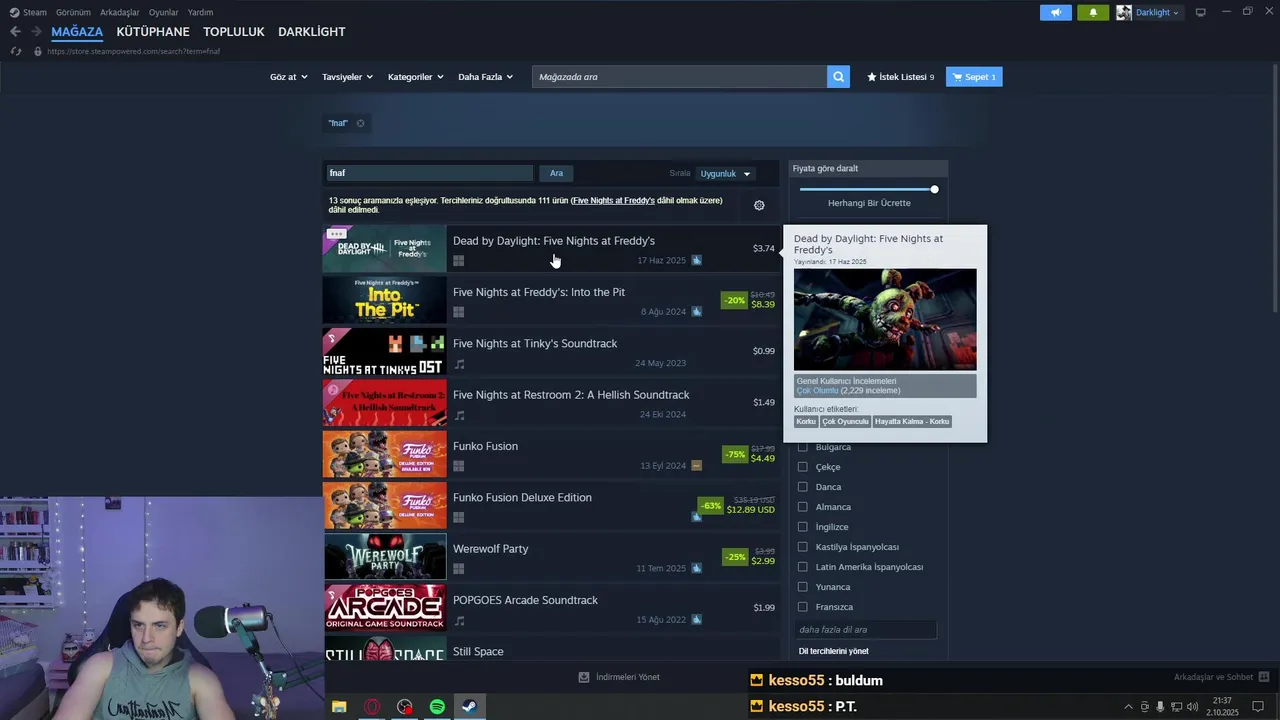
Task: Follow the Five Nights at Freddy's link
Action: coord(613,200)
